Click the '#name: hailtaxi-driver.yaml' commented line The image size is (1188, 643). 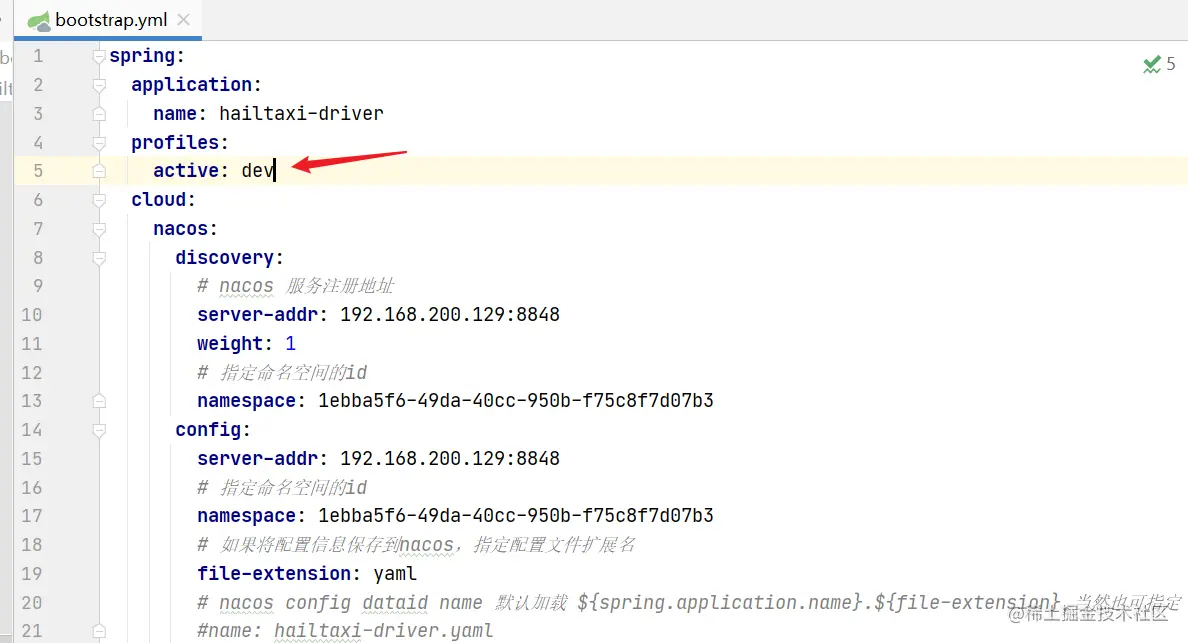(x=345, y=631)
